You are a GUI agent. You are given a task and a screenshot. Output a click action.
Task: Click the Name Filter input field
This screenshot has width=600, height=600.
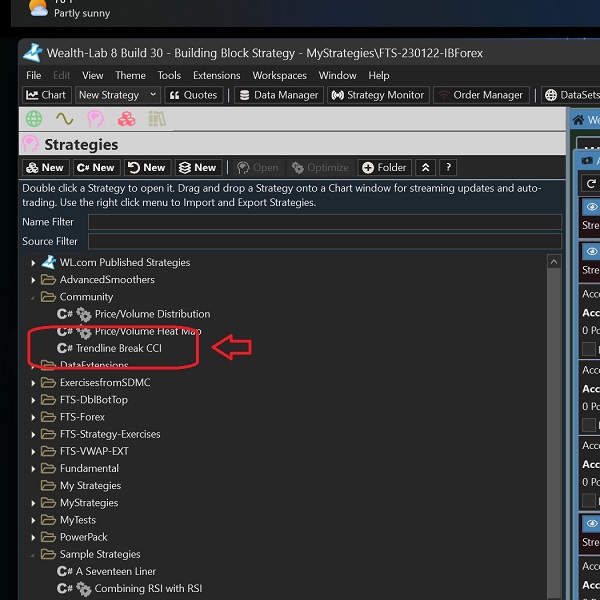[325, 222]
